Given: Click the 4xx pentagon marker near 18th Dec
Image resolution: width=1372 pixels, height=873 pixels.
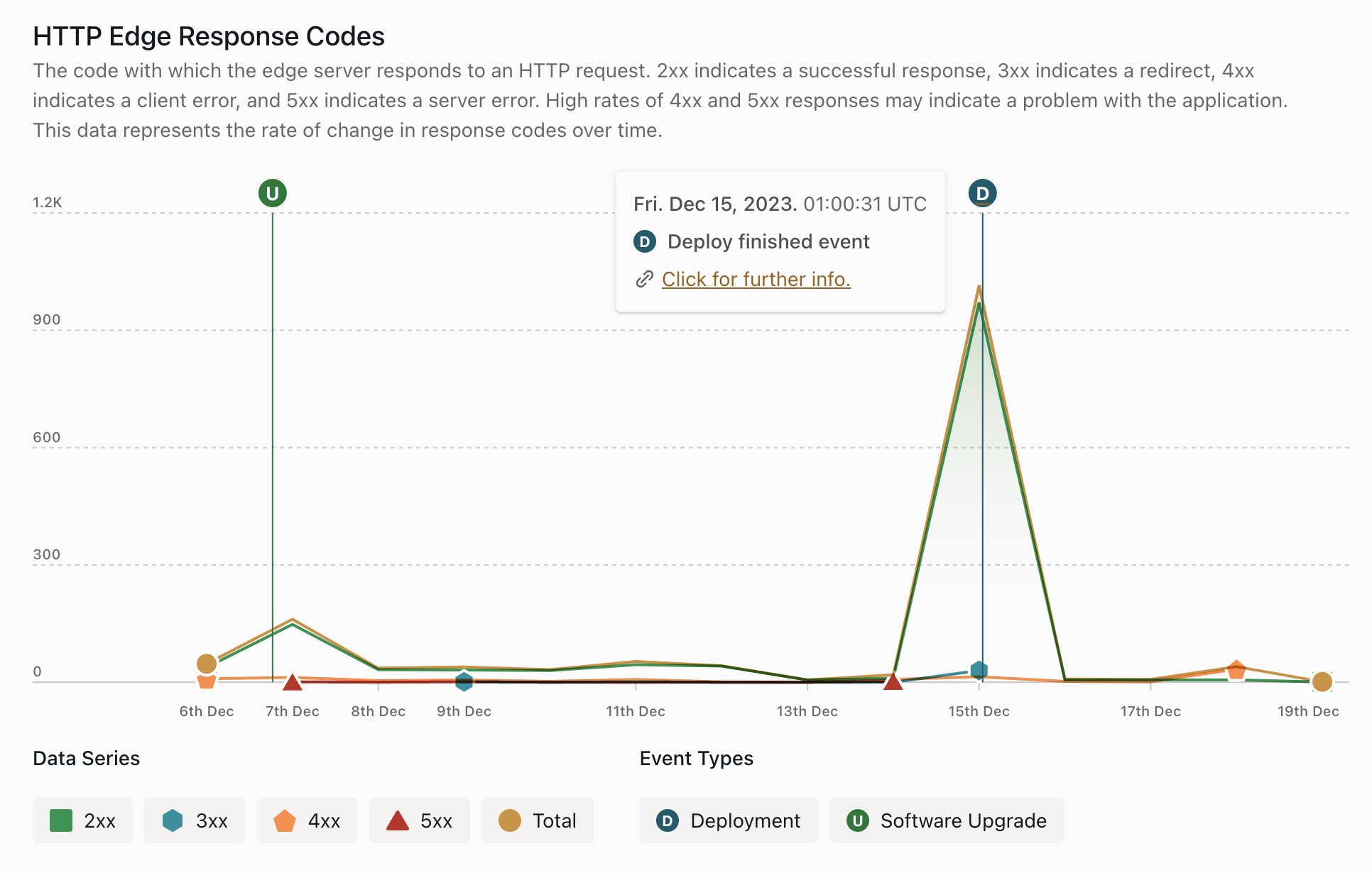Looking at the screenshot, I should pyautogui.click(x=1236, y=669).
